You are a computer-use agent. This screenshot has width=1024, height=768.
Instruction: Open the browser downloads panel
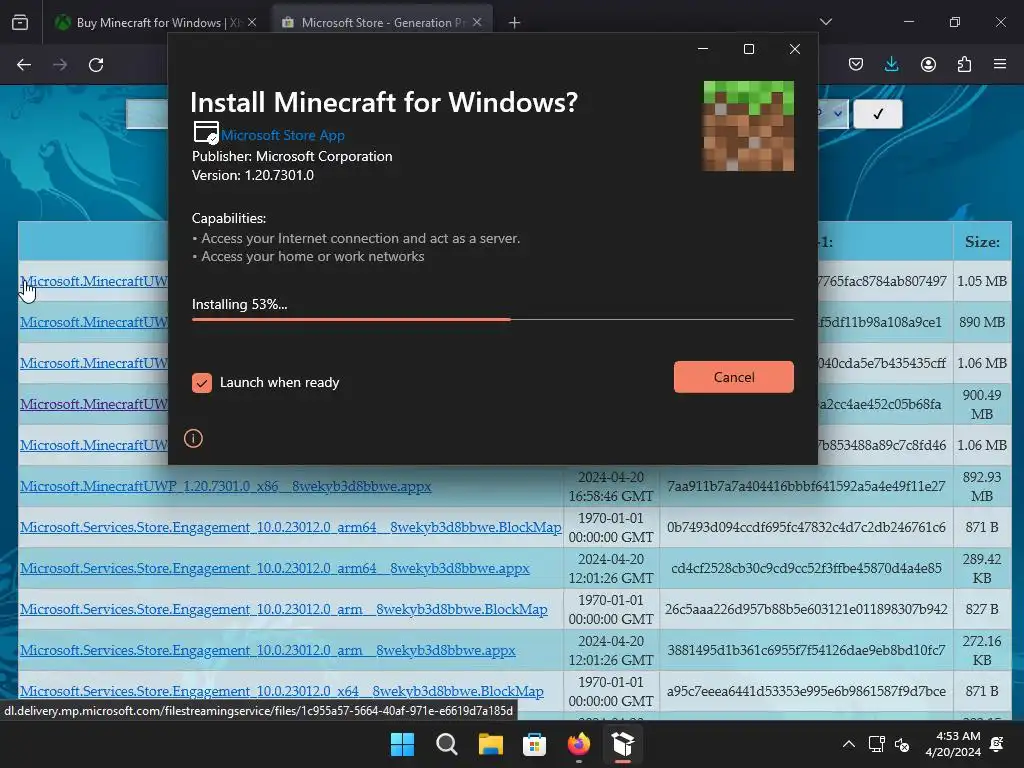click(x=891, y=64)
